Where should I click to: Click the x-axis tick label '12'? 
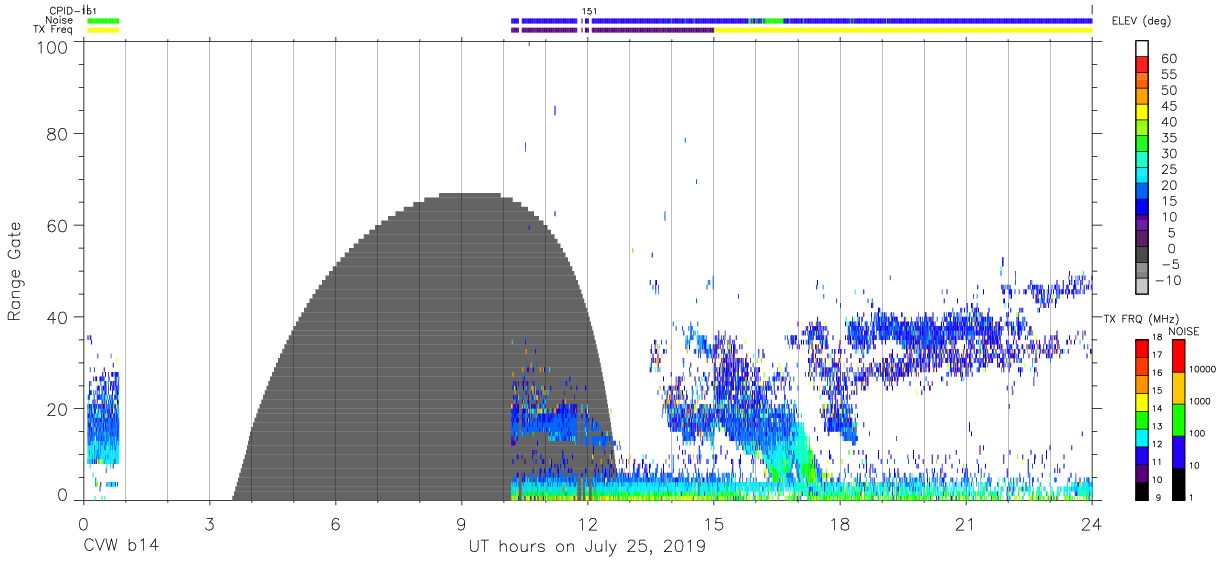(x=587, y=524)
